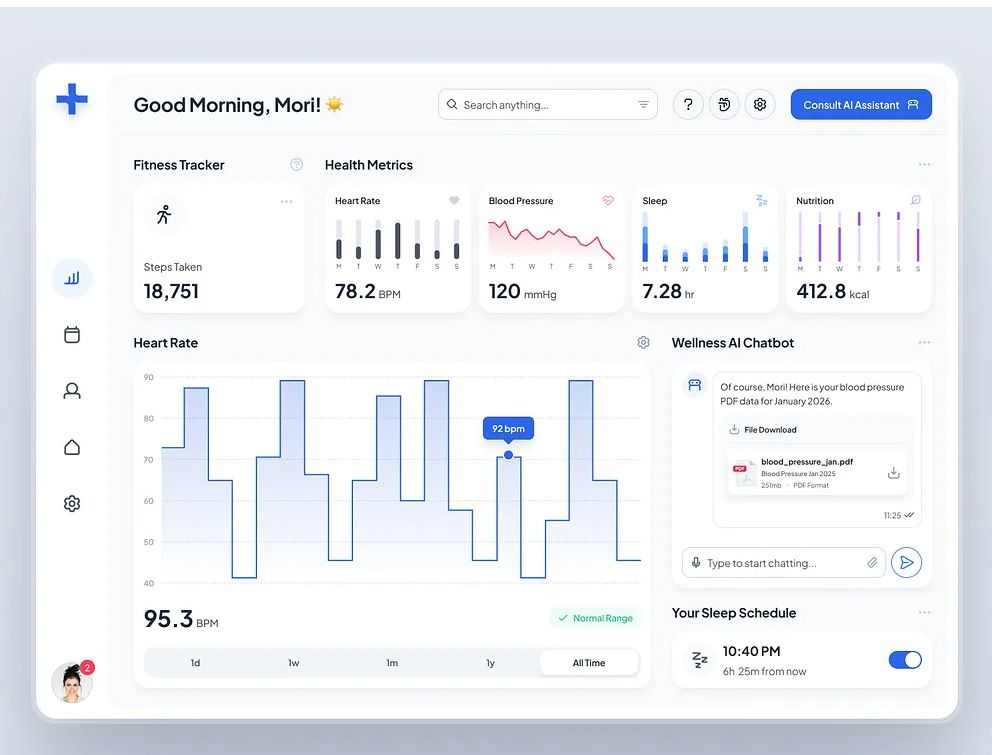Switch to the 1m time range tab
Image resolution: width=992 pixels, height=755 pixels.
[x=392, y=663]
